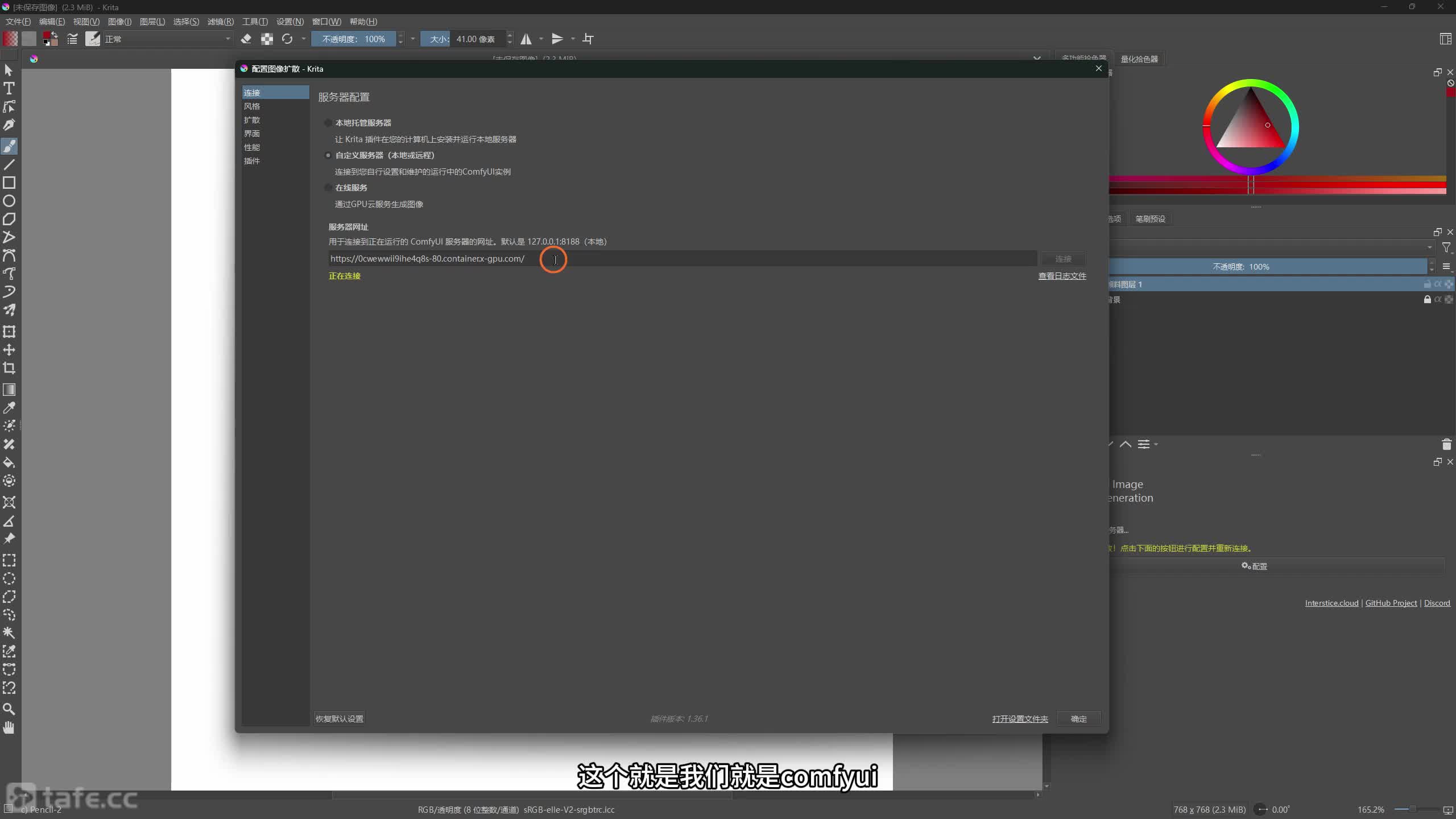Viewport: 1456px width, 819px height.
Task: Toggle horizontal mirror tool
Action: [526, 39]
